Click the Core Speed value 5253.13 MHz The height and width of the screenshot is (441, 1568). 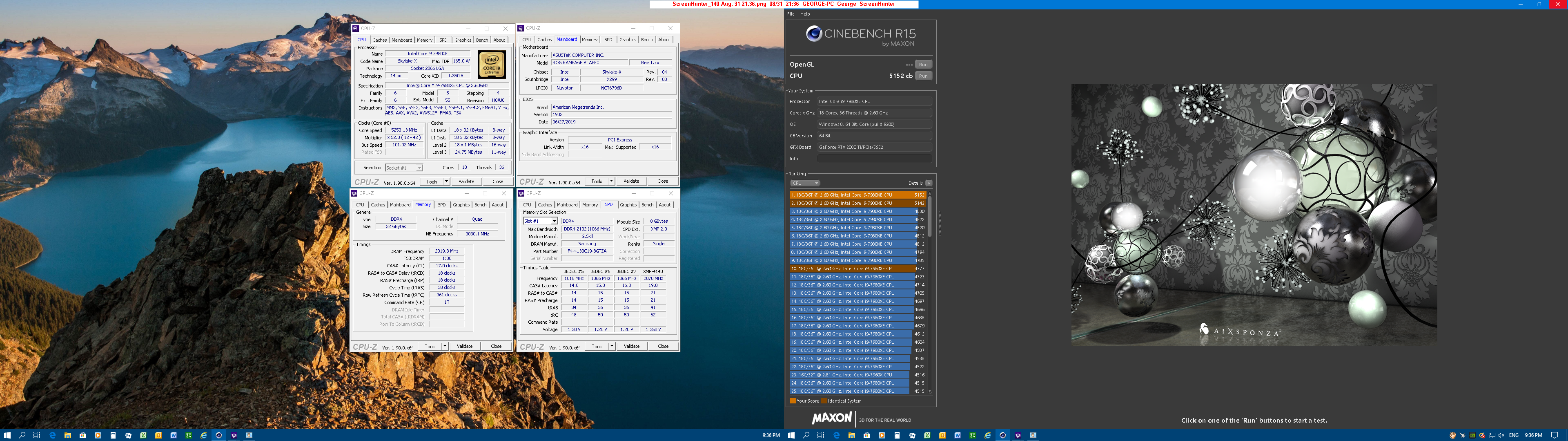pos(404,130)
